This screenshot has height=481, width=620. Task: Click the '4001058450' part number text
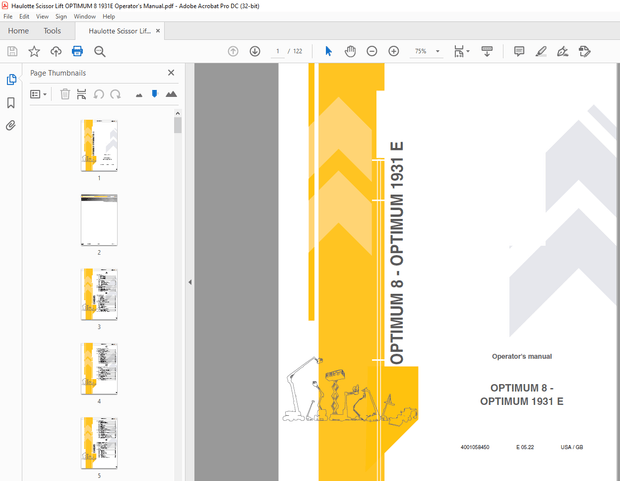(475, 447)
